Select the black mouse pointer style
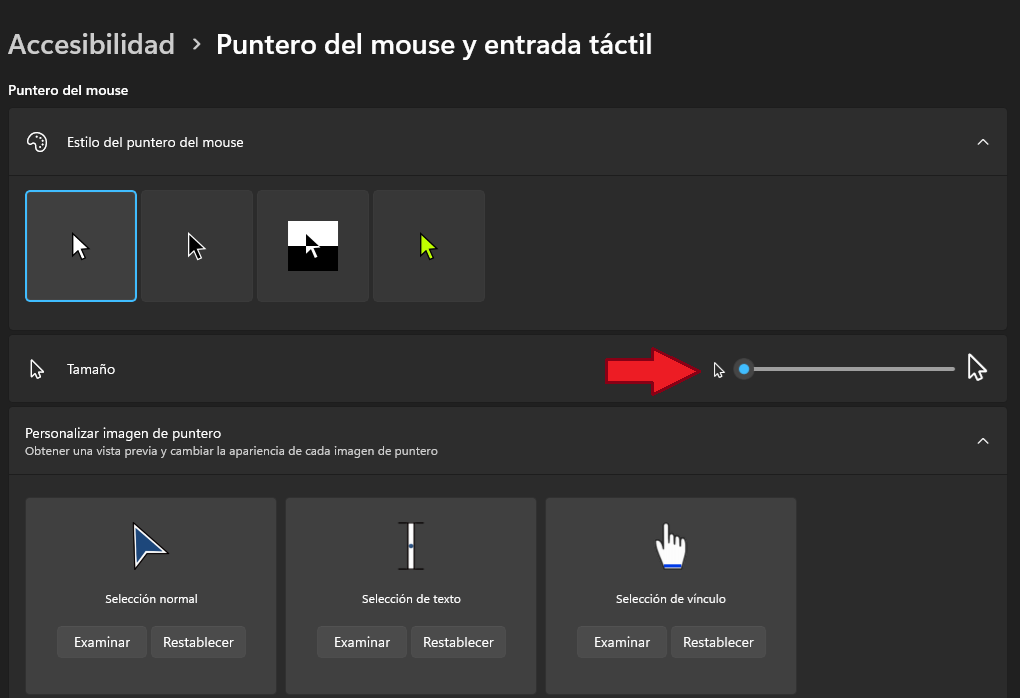The image size is (1020, 698). [x=197, y=246]
